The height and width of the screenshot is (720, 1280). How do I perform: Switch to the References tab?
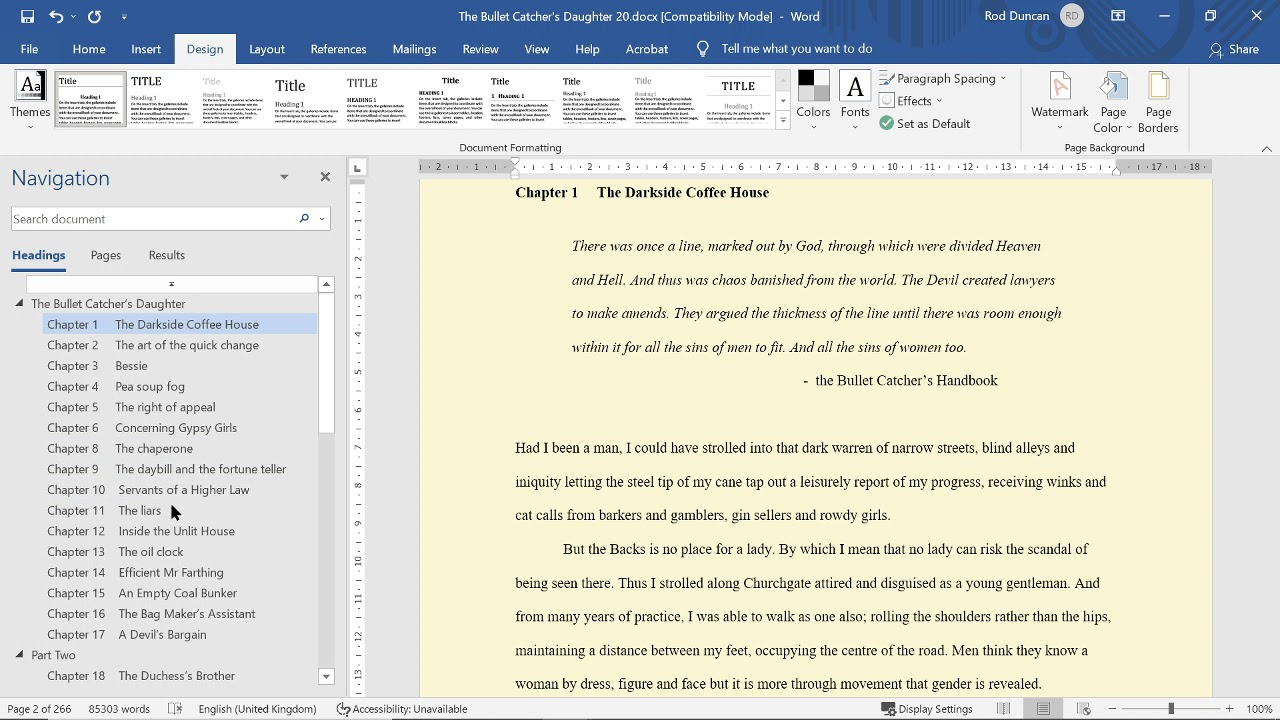(338, 49)
